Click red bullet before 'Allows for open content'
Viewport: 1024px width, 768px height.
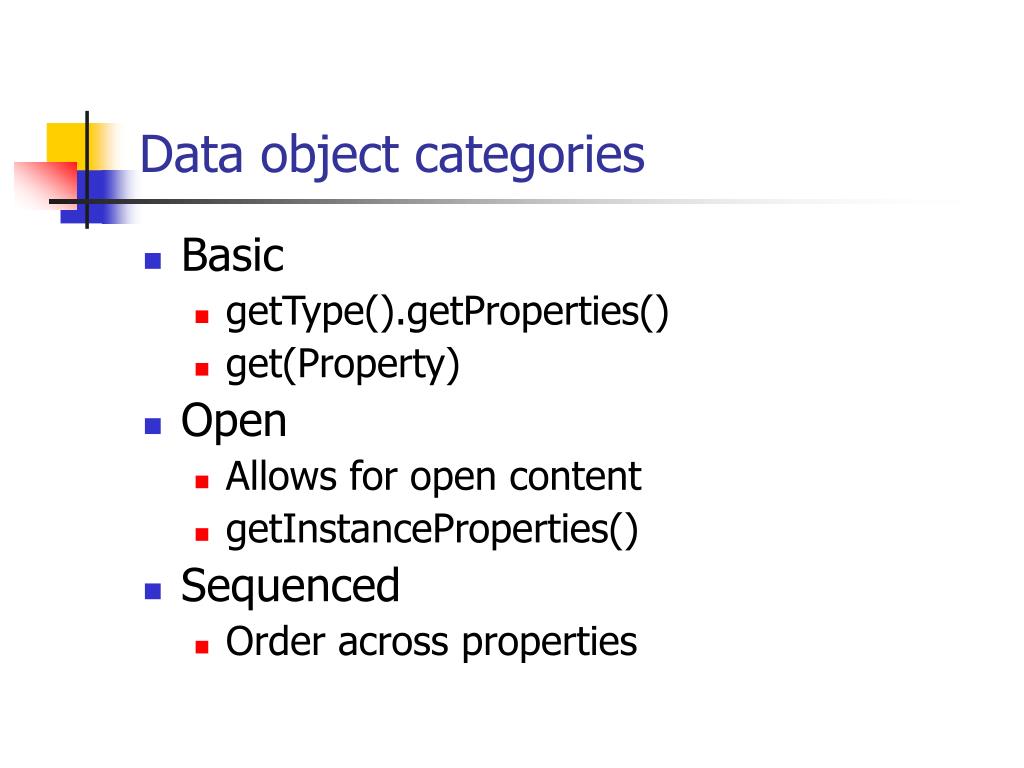click(x=202, y=482)
